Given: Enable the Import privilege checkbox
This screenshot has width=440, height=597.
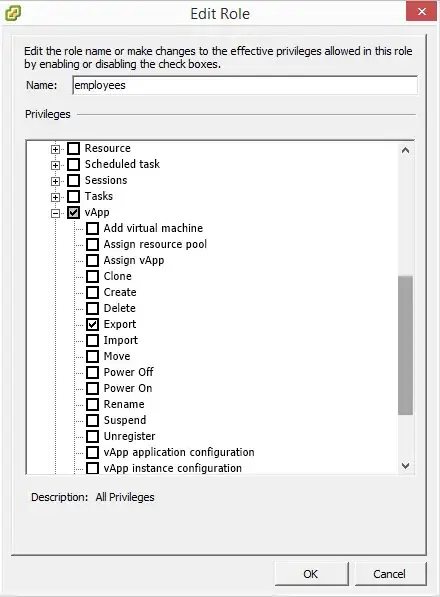Looking at the screenshot, I should (92, 340).
